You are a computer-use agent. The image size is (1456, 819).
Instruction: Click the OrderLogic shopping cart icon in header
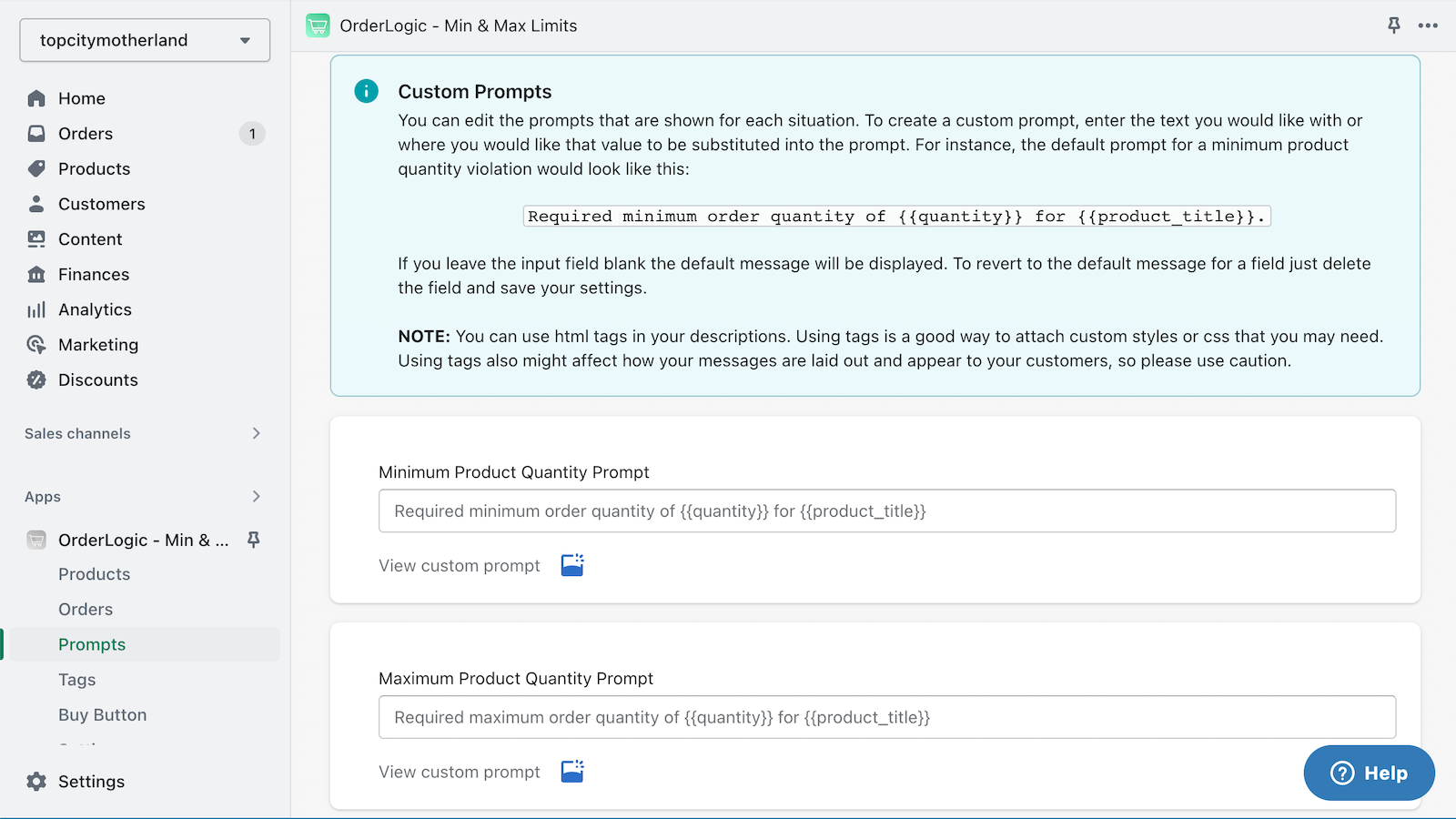[x=318, y=25]
